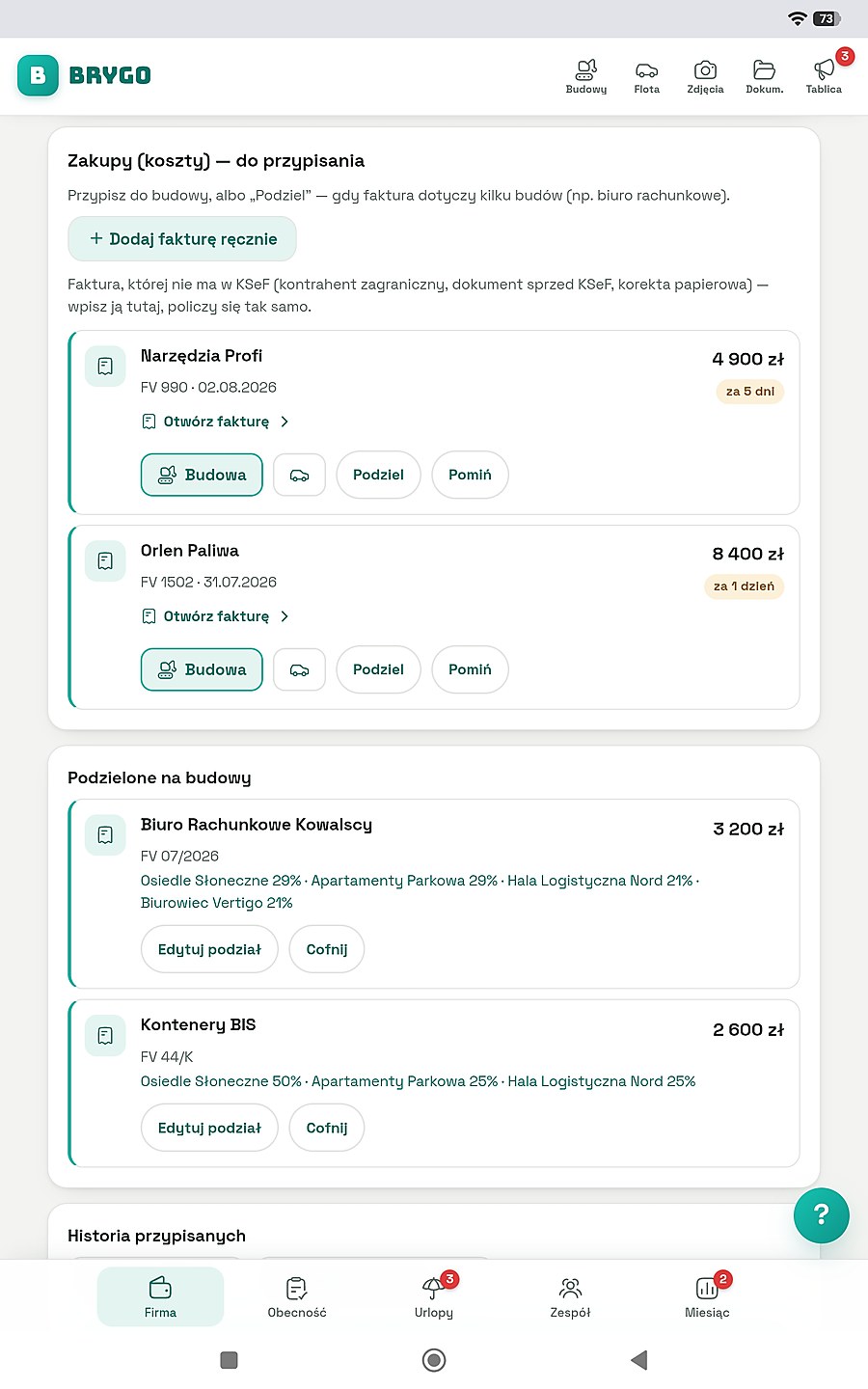The width and height of the screenshot is (868, 1389).
Task: Open the Budowy section in top bar
Action: point(586,76)
